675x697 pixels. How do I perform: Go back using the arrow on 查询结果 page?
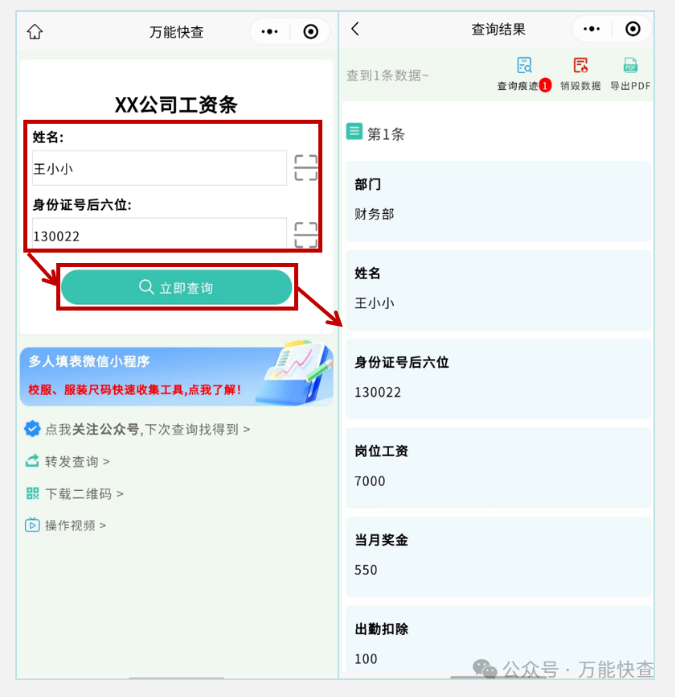pos(355,29)
